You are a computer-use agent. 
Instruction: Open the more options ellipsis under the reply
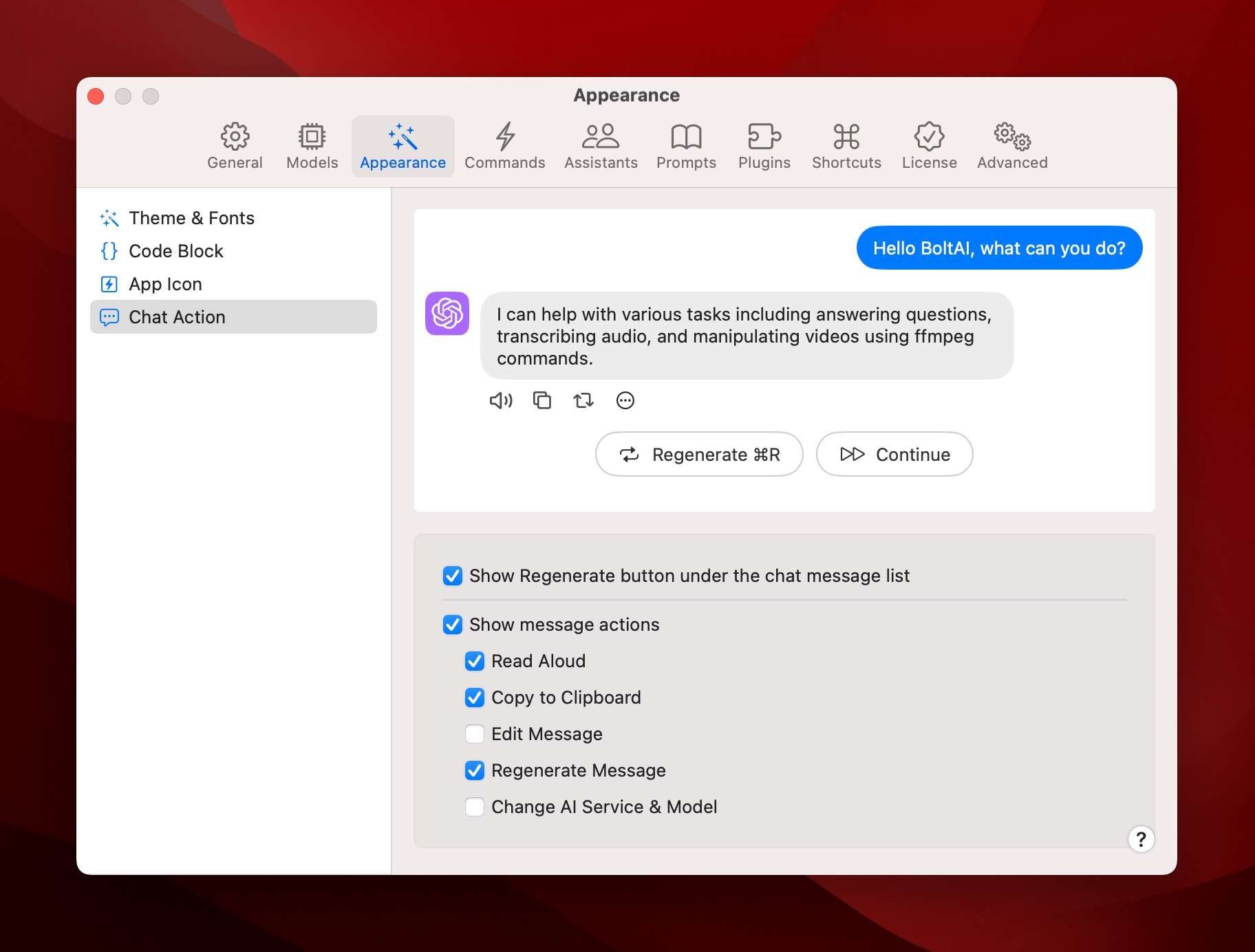click(x=625, y=400)
